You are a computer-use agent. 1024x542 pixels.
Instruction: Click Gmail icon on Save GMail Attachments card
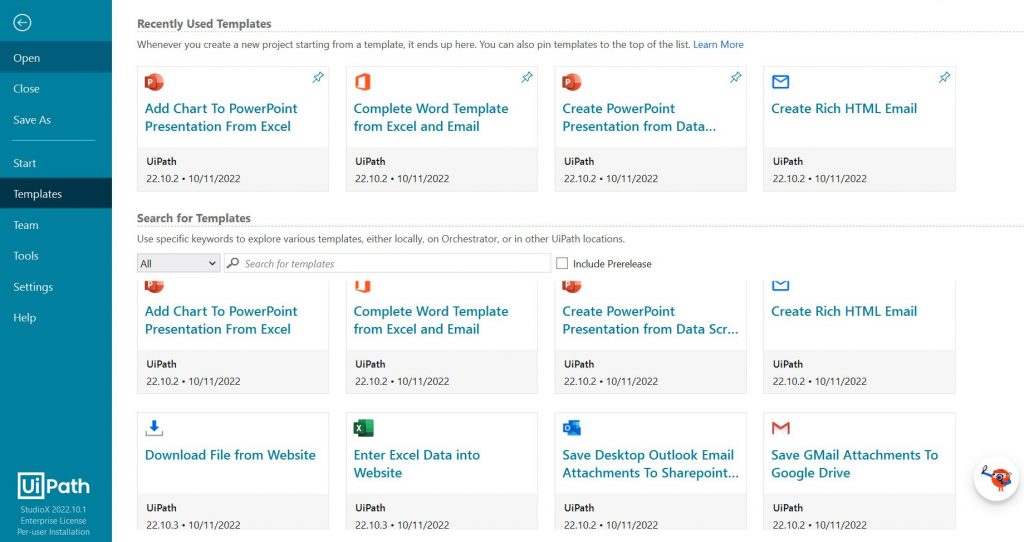point(780,428)
